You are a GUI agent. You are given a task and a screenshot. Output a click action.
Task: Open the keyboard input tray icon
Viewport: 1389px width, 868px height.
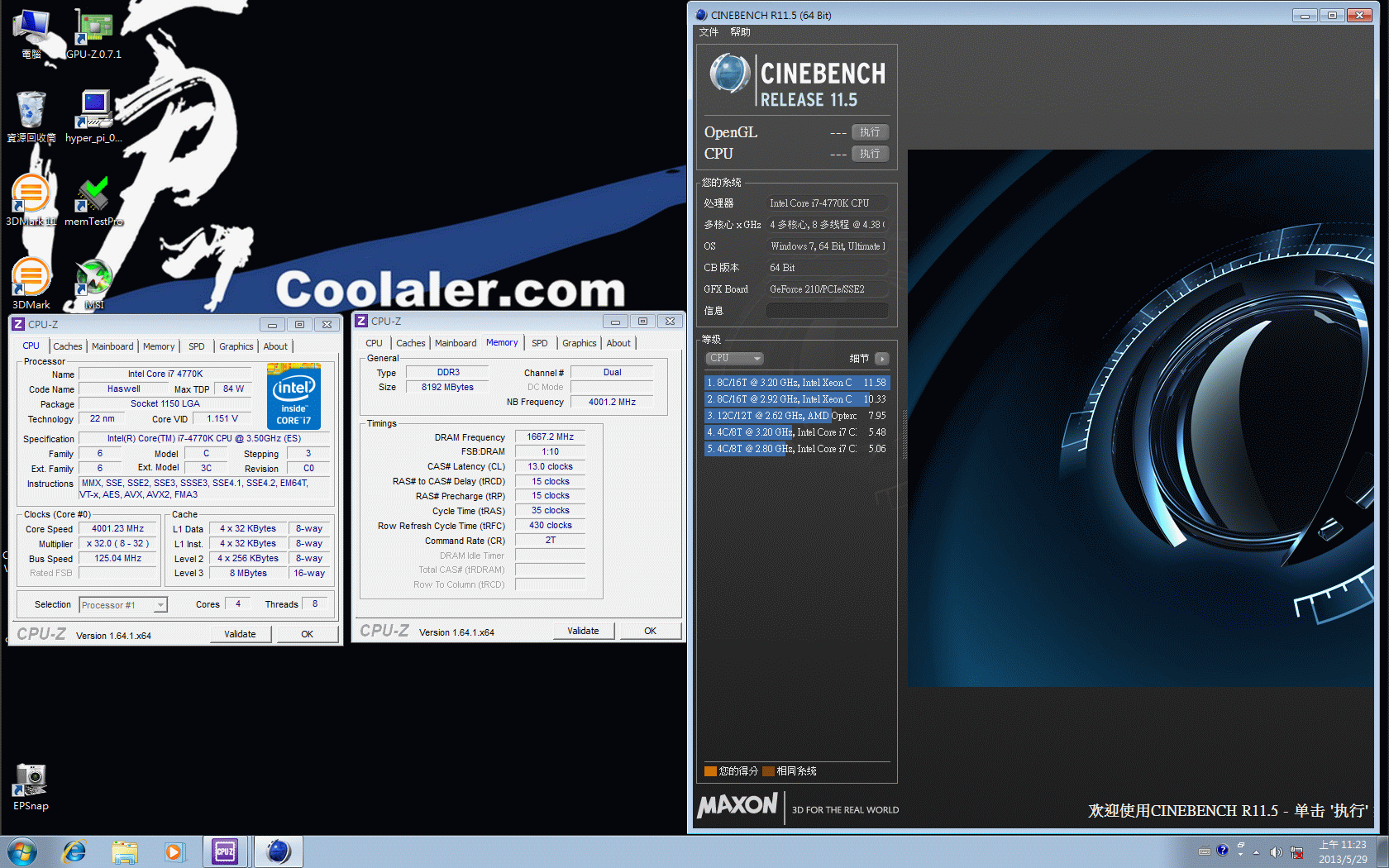point(1205,851)
